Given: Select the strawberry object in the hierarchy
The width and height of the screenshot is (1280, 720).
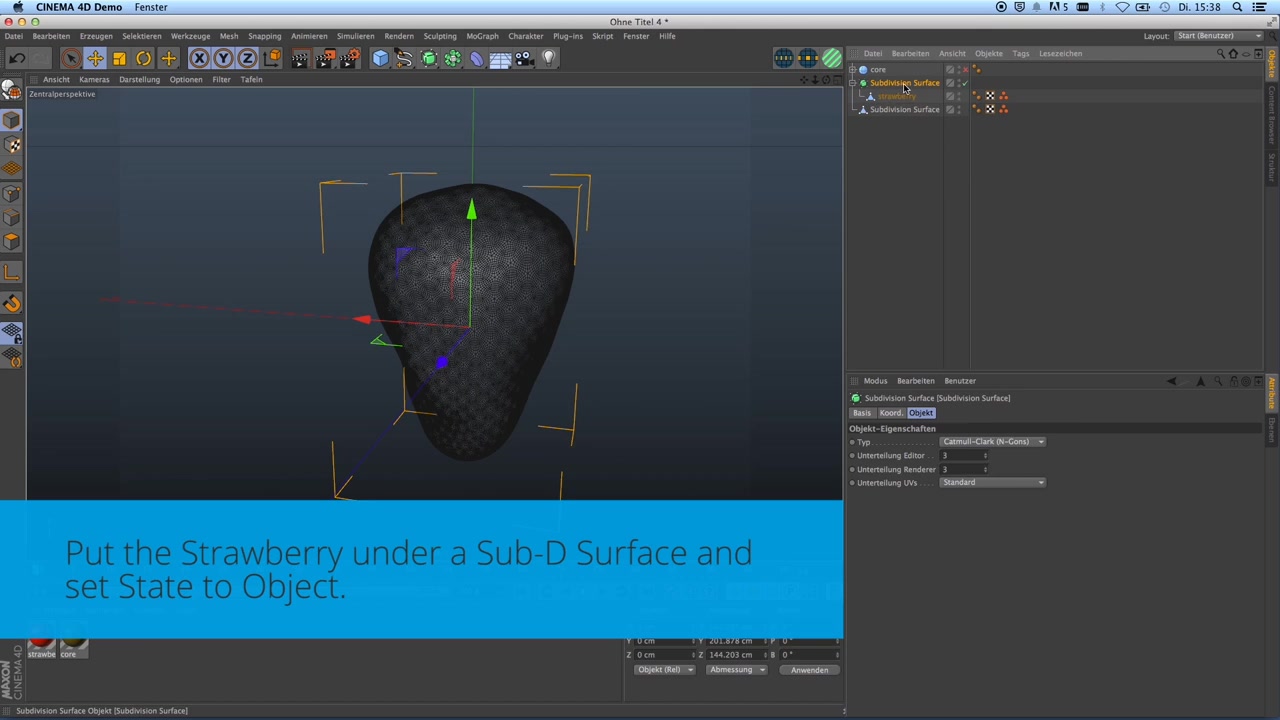Looking at the screenshot, I should click(898, 96).
